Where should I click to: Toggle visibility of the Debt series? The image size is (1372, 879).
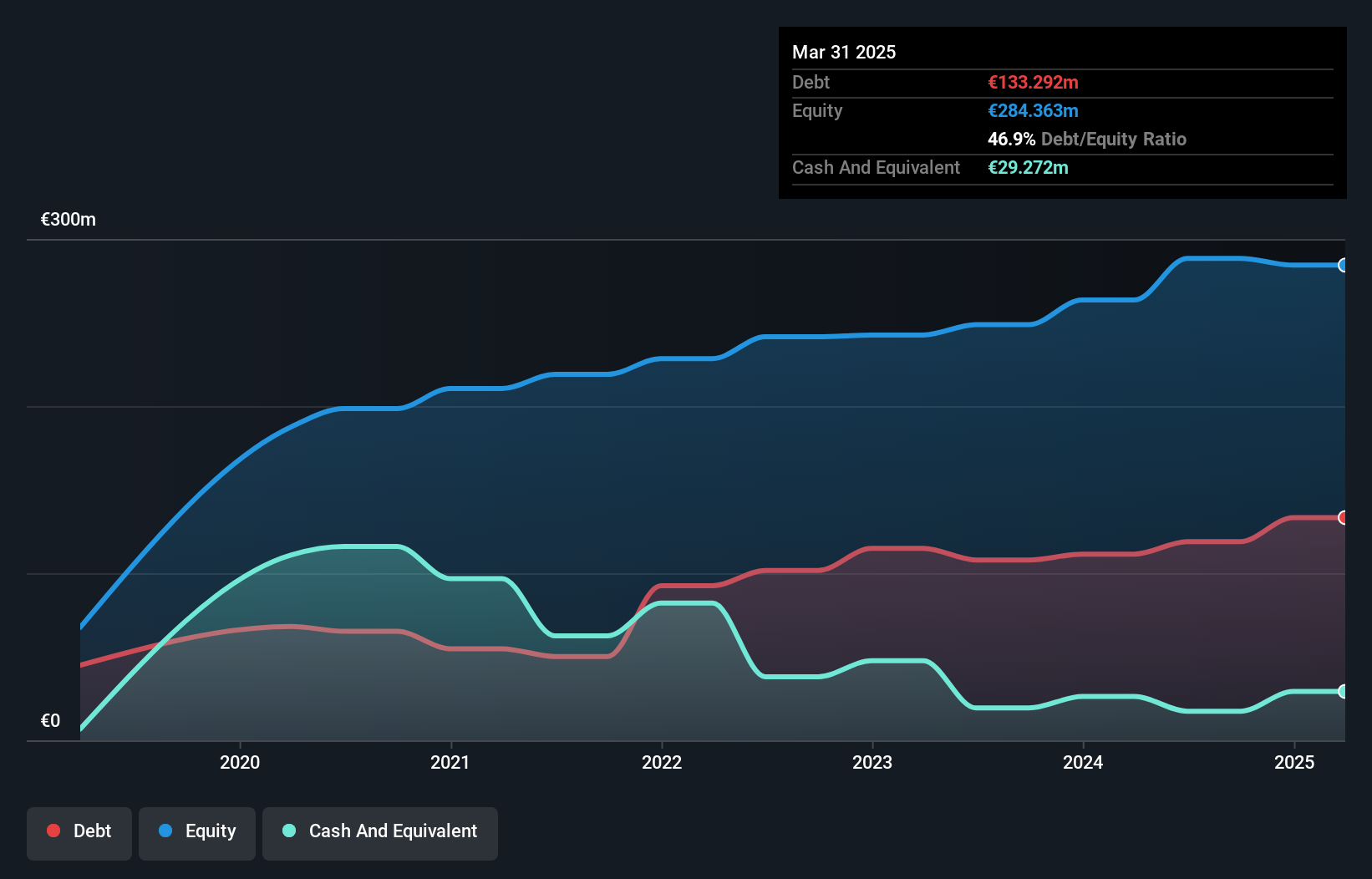pyautogui.click(x=79, y=831)
